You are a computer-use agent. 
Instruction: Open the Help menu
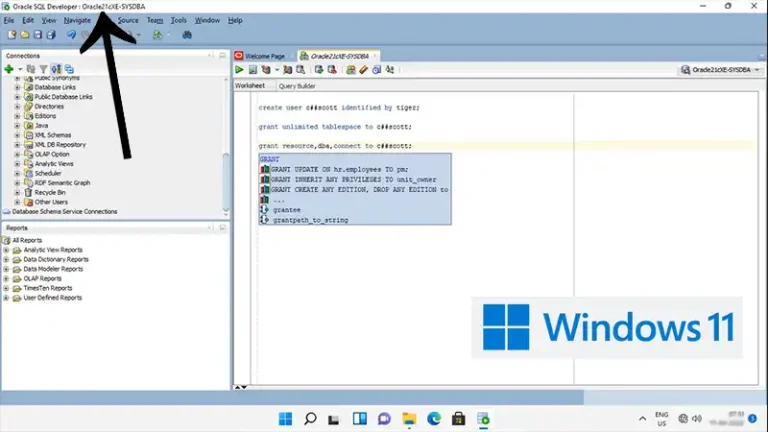(235, 20)
